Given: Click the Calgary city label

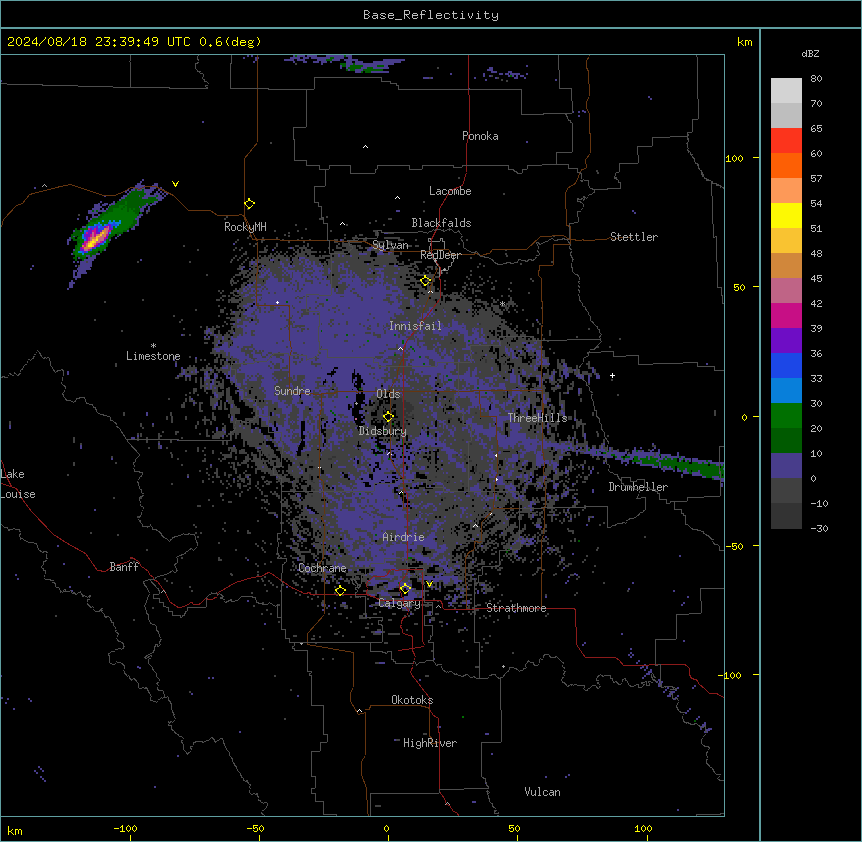Looking at the screenshot, I should click(x=399, y=603).
